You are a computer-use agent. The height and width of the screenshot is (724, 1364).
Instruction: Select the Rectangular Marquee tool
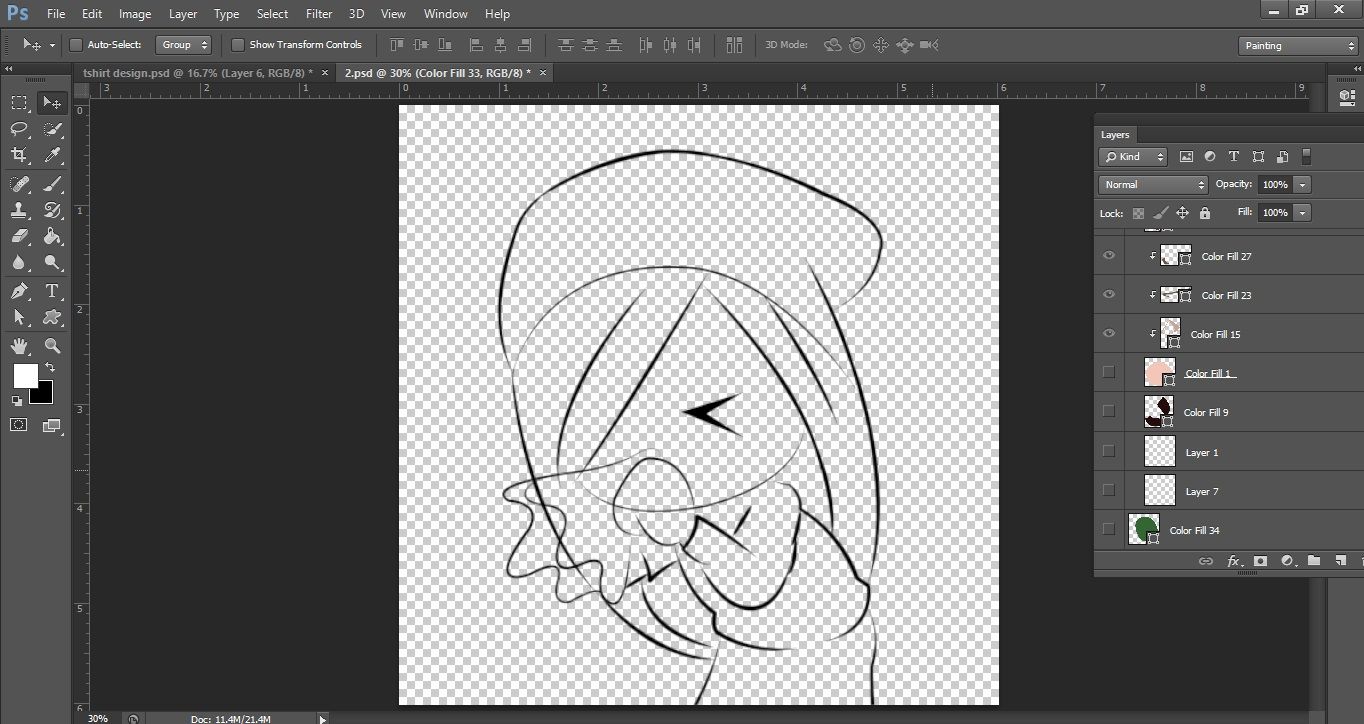(19, 102)
